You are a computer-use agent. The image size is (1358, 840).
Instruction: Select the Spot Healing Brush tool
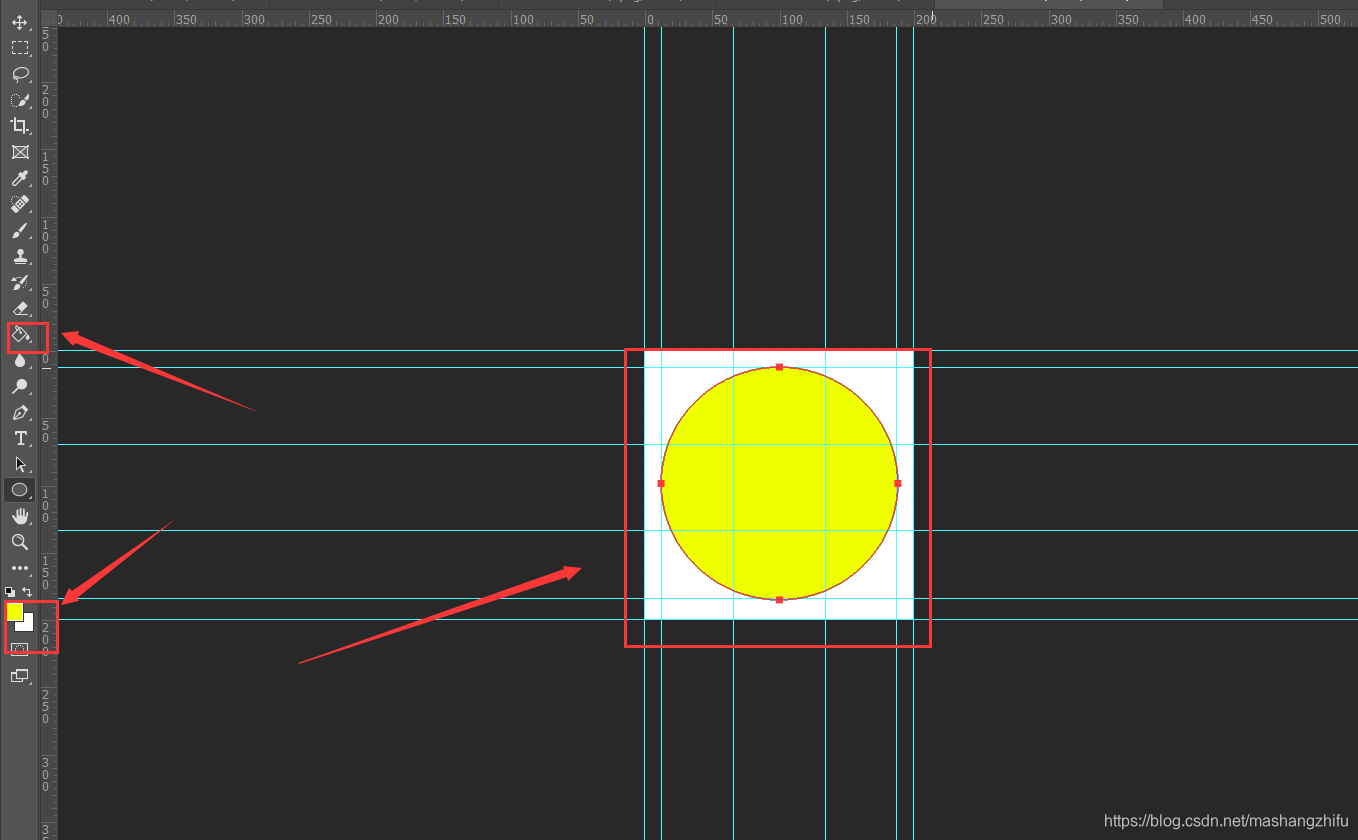click(19, 204)
